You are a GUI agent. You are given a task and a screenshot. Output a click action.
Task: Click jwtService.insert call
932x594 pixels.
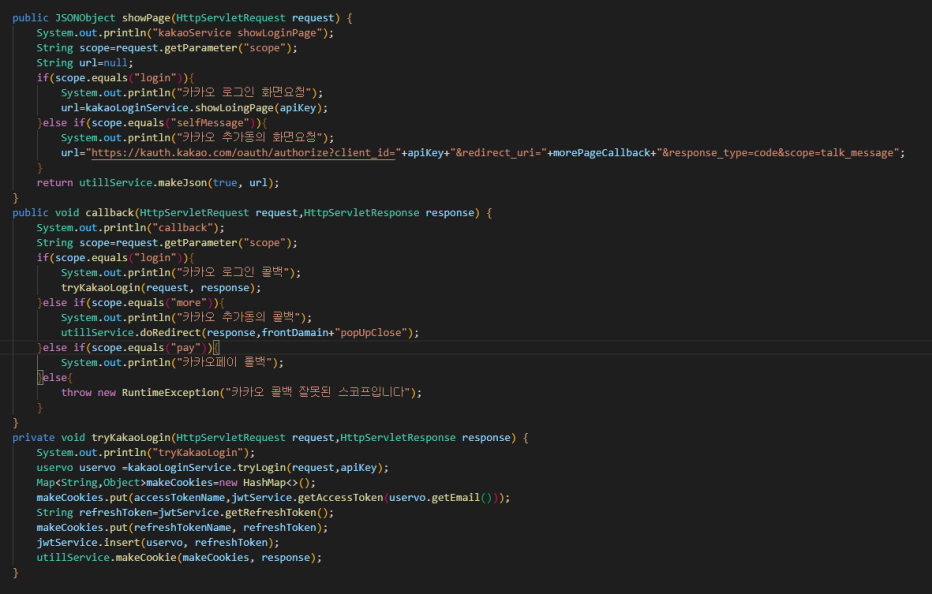[158, 542]
